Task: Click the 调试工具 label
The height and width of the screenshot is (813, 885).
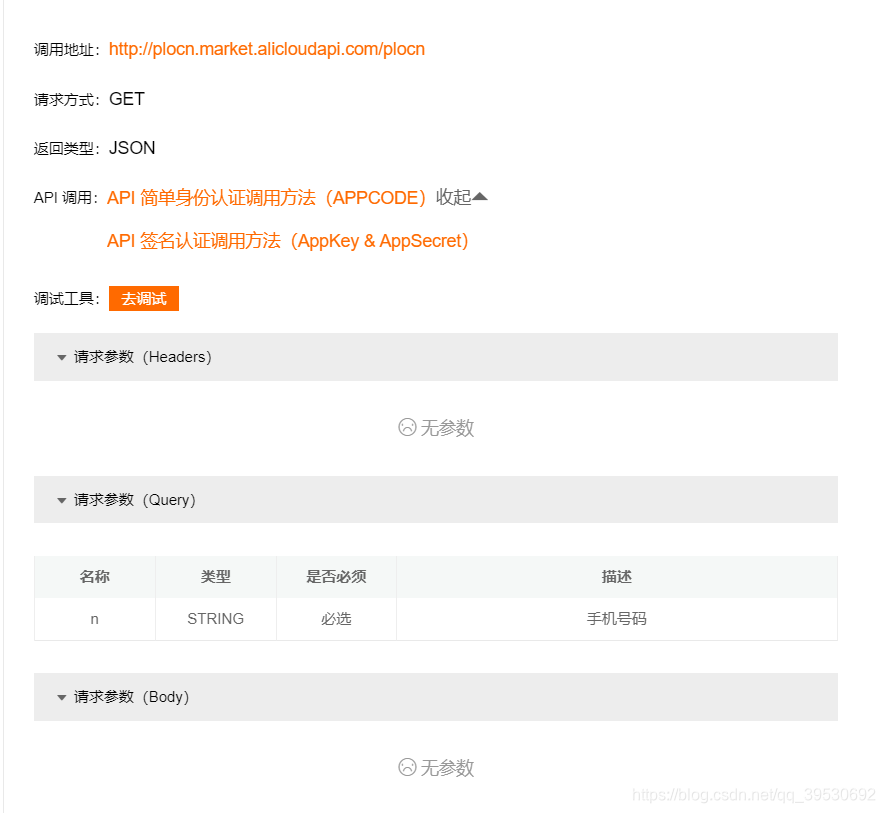Action: pyautogui.click(x=67, y=299)
